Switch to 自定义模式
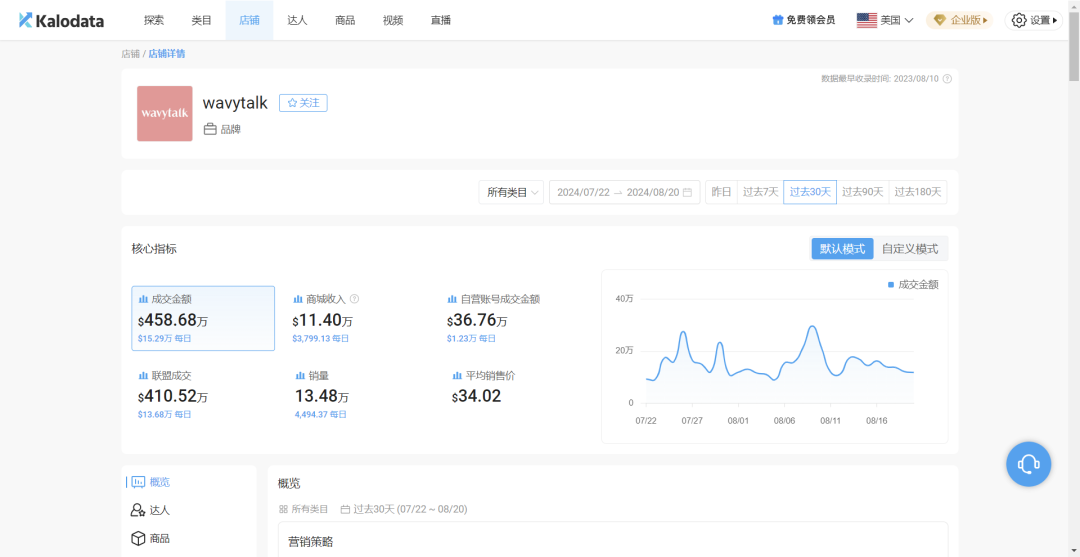The width and height of the screenshot is (1080, 557). tap(910, 249)
